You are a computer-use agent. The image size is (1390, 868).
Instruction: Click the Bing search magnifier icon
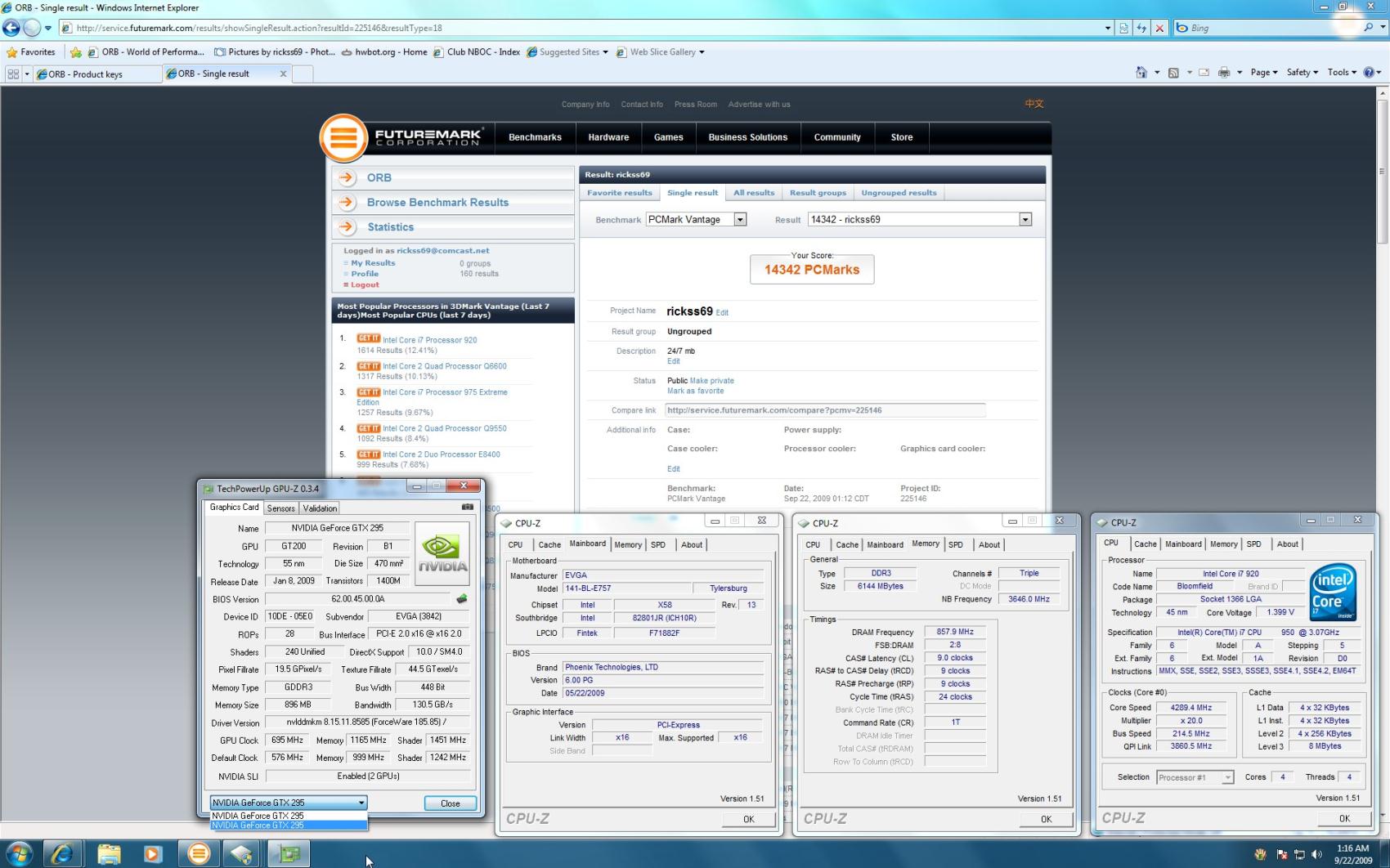(1369, 28)
